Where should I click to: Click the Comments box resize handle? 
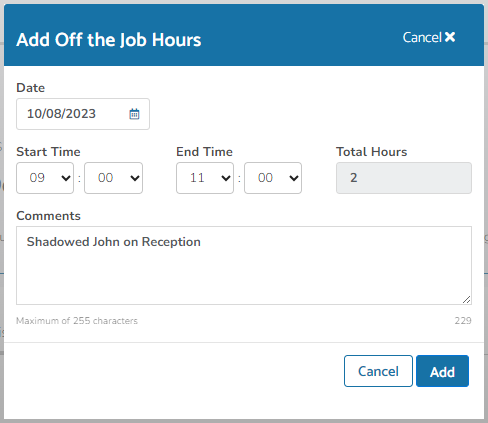pyautogui.click(x=467, y=299)
